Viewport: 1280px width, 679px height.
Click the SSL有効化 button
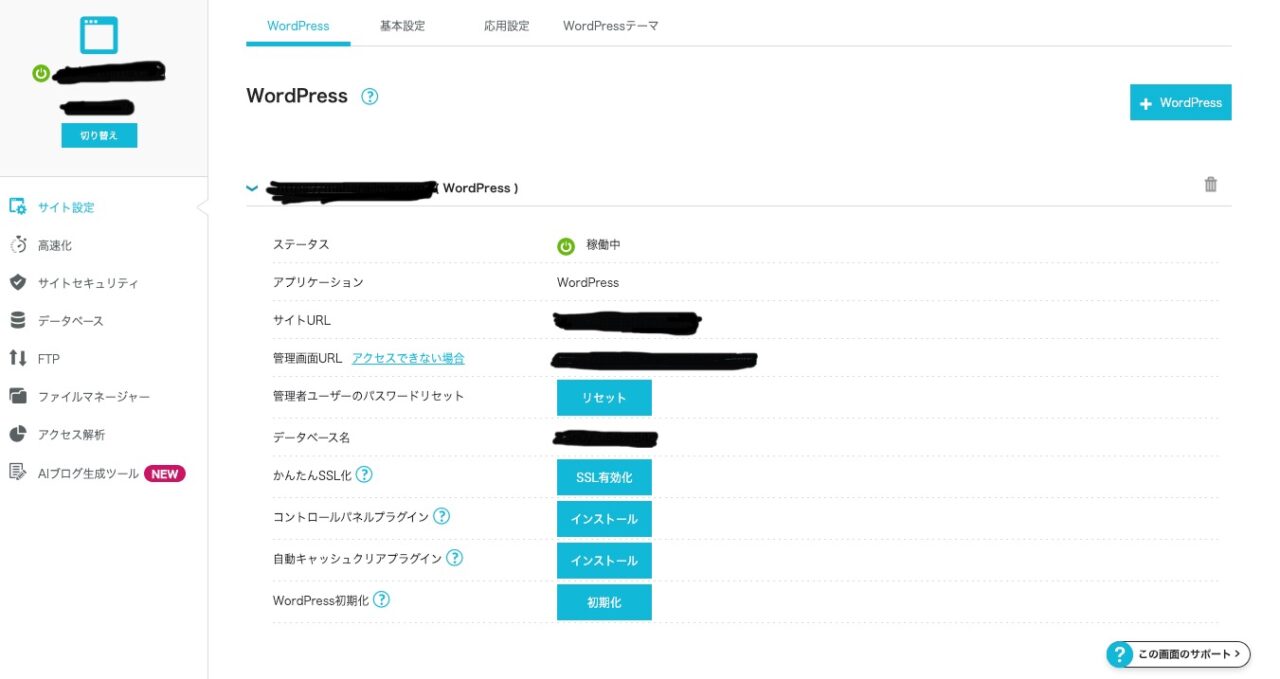[x=604, y=477]
